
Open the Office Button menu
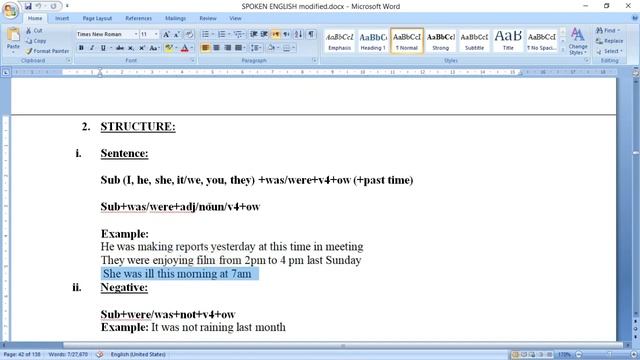(10, 10)
